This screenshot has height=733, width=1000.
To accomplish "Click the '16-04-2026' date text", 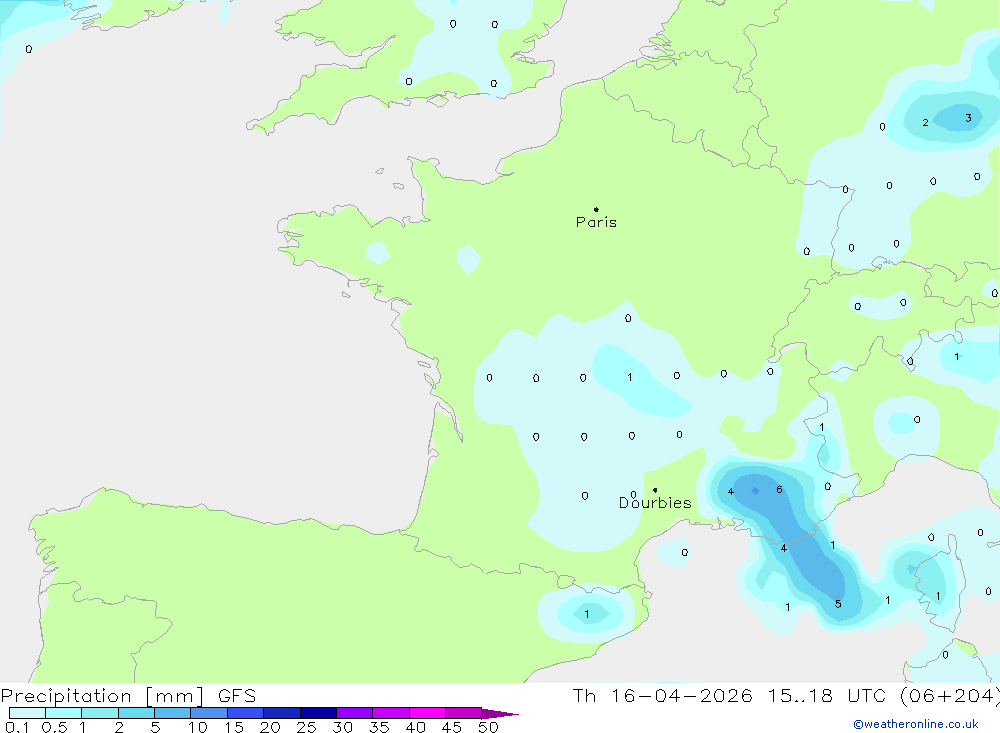I will pyautogui.click(x=682, y=695).
